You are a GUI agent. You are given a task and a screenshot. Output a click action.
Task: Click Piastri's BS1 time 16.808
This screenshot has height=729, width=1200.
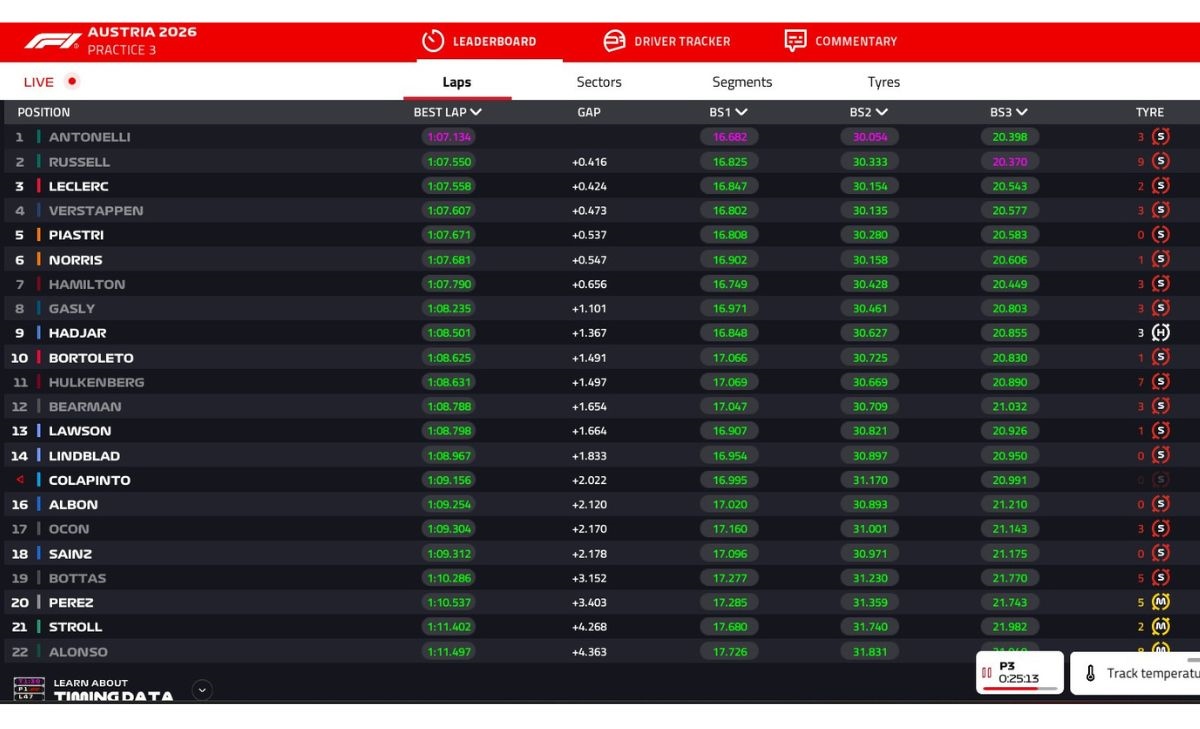click(x=730, y=235)
